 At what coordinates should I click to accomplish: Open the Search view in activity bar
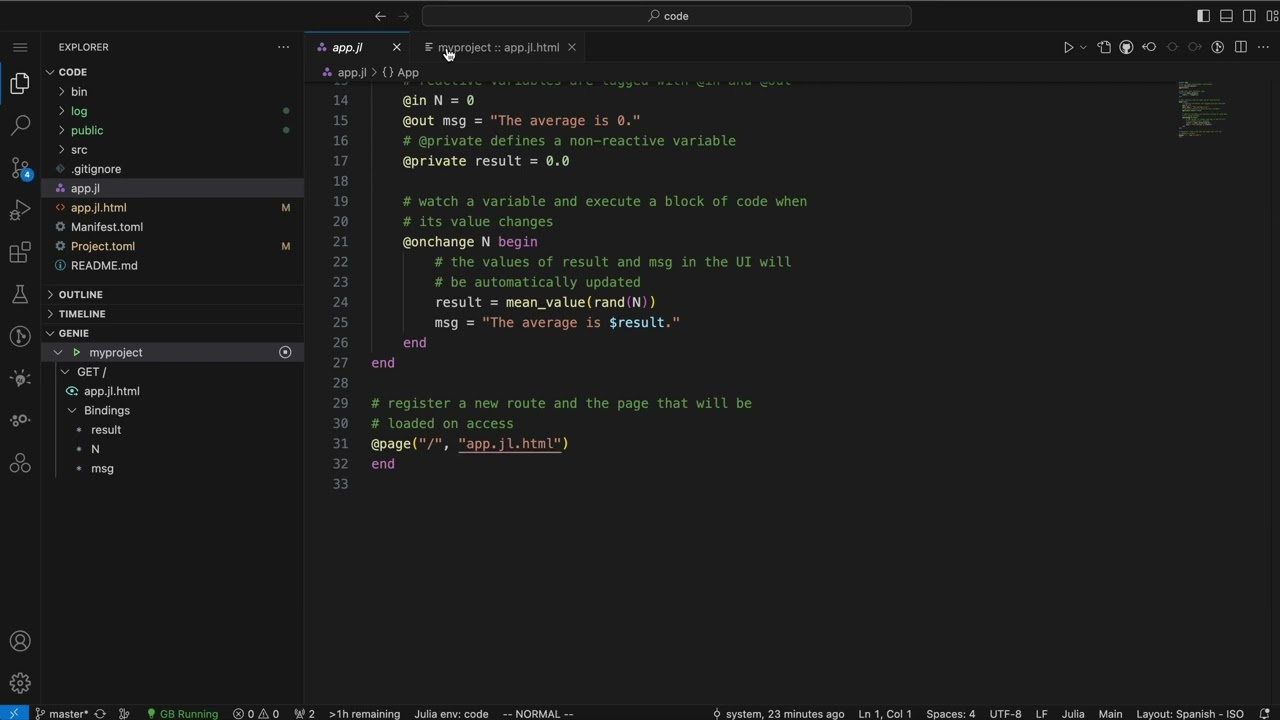(20, 125)
